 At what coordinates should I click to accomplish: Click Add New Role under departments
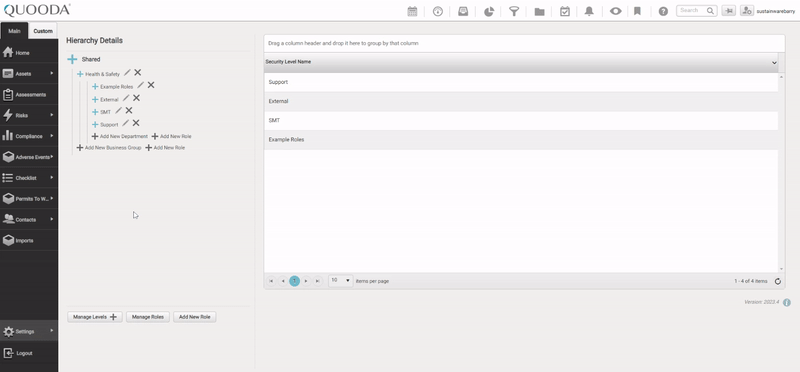[x=171, y=137]
